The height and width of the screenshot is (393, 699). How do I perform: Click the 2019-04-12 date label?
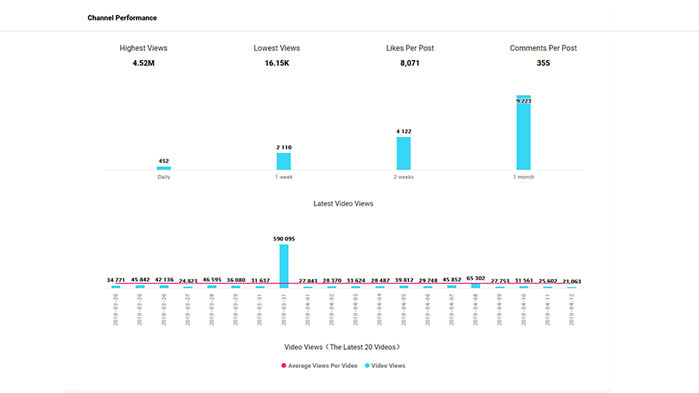click(572, 310)
